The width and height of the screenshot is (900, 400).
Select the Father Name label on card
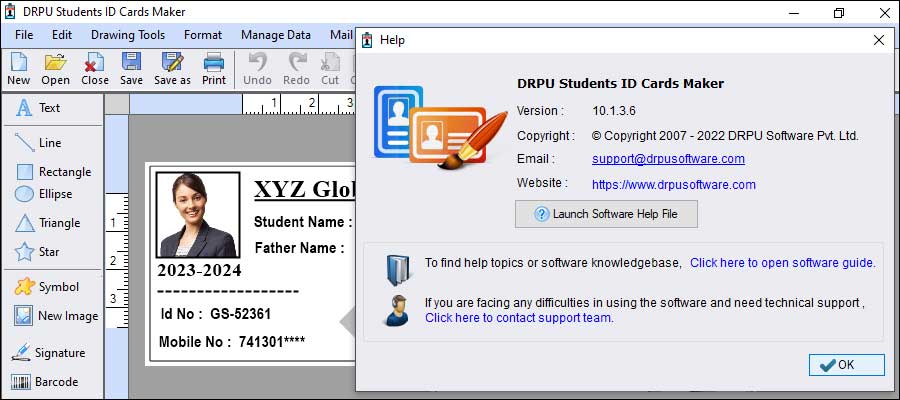coord(299,248)
